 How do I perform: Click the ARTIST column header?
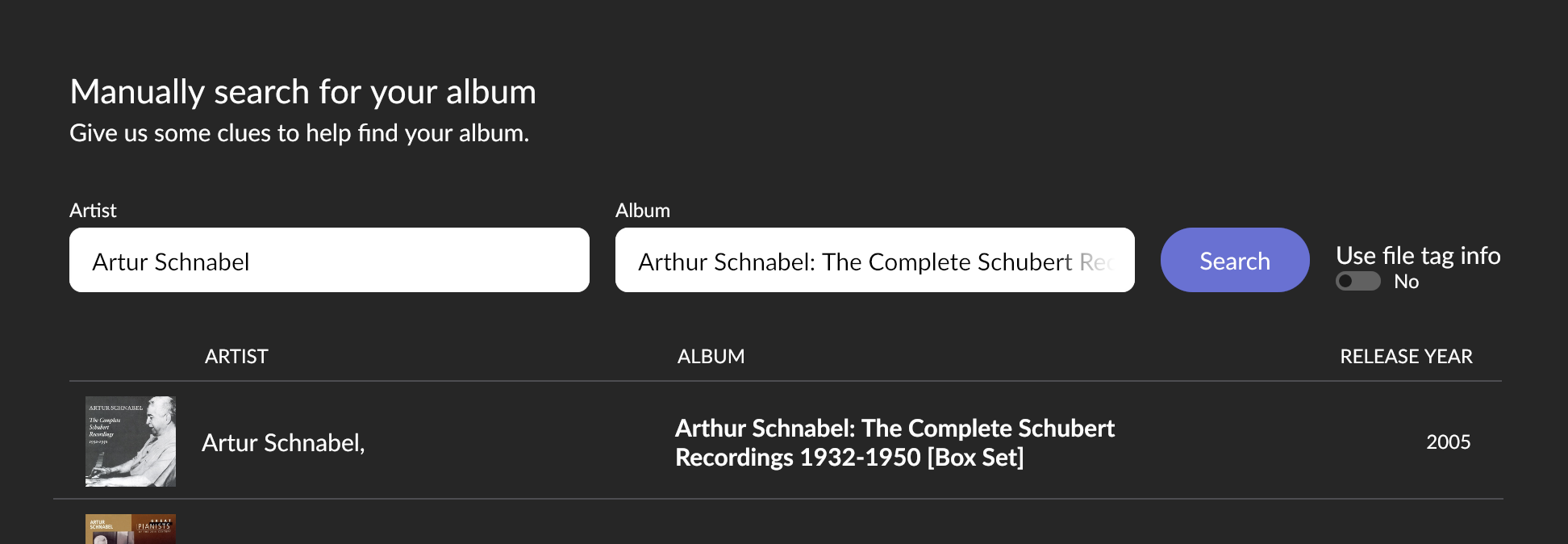pyautogui.click(x=236, y=357)
